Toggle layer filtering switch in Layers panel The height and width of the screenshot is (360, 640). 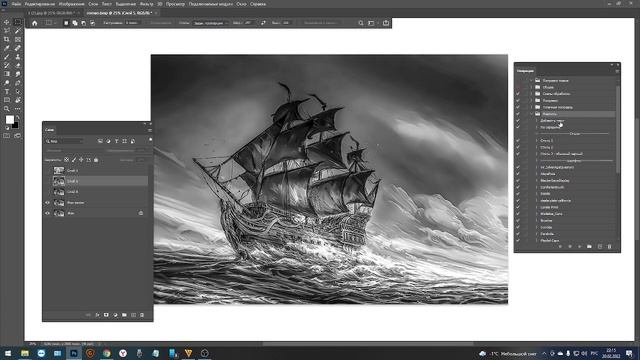(x=150, y=140)
